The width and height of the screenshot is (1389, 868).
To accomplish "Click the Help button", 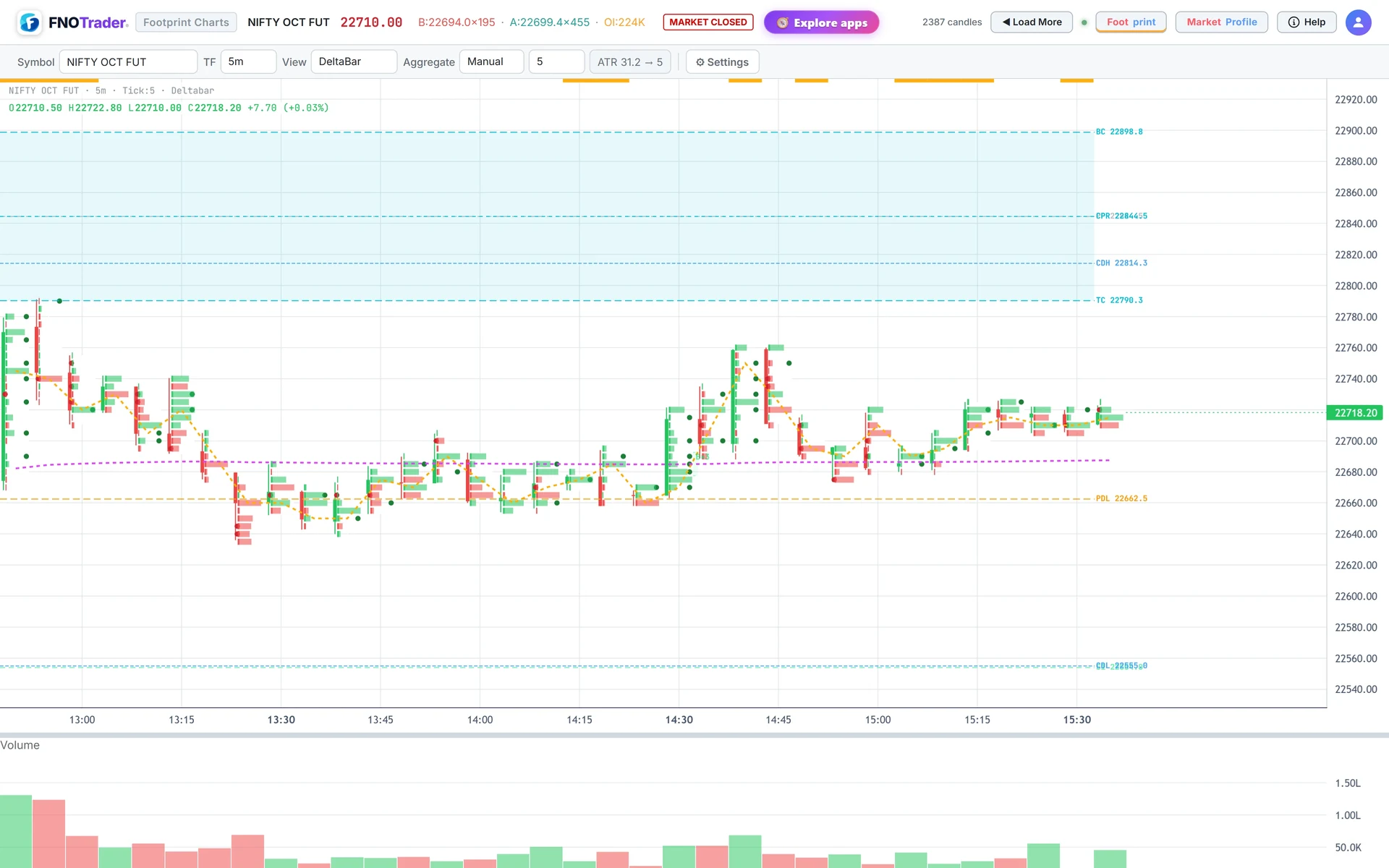I will point(1307,22).
